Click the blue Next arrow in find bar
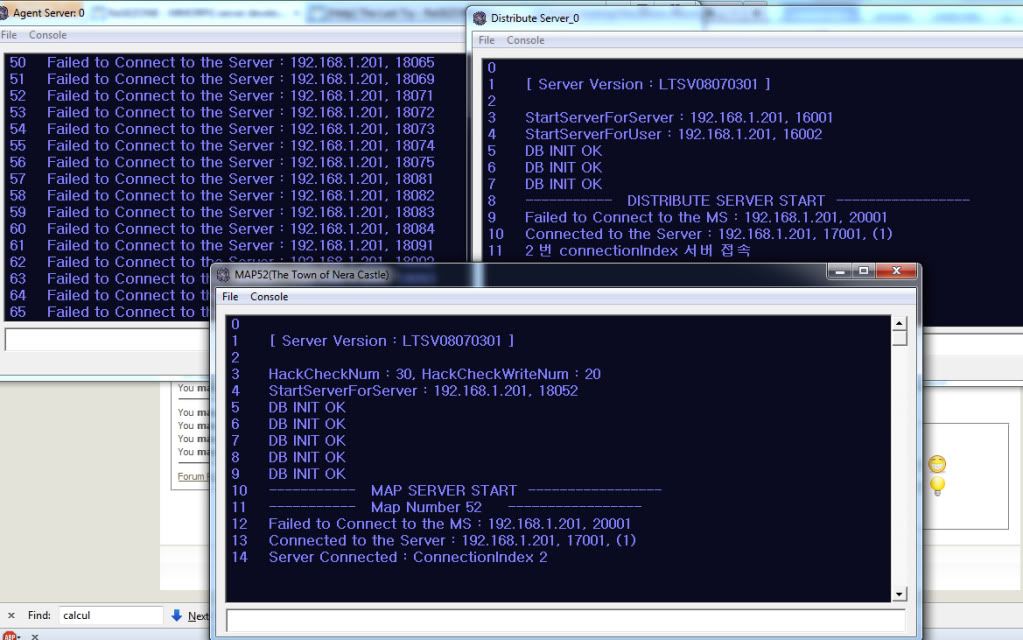 click(x=177, y=616)
